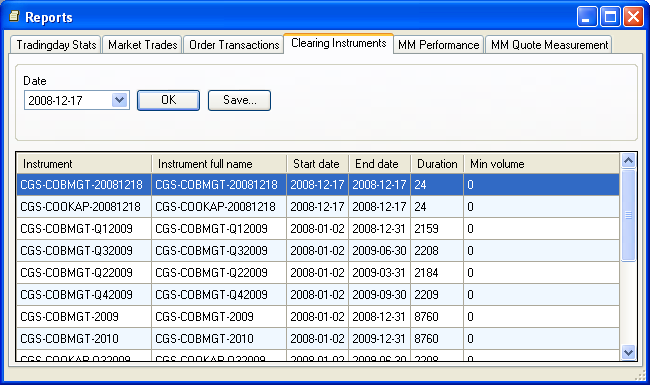Click the End date column header
Screen dimensions: 650x385
(379, 164)
